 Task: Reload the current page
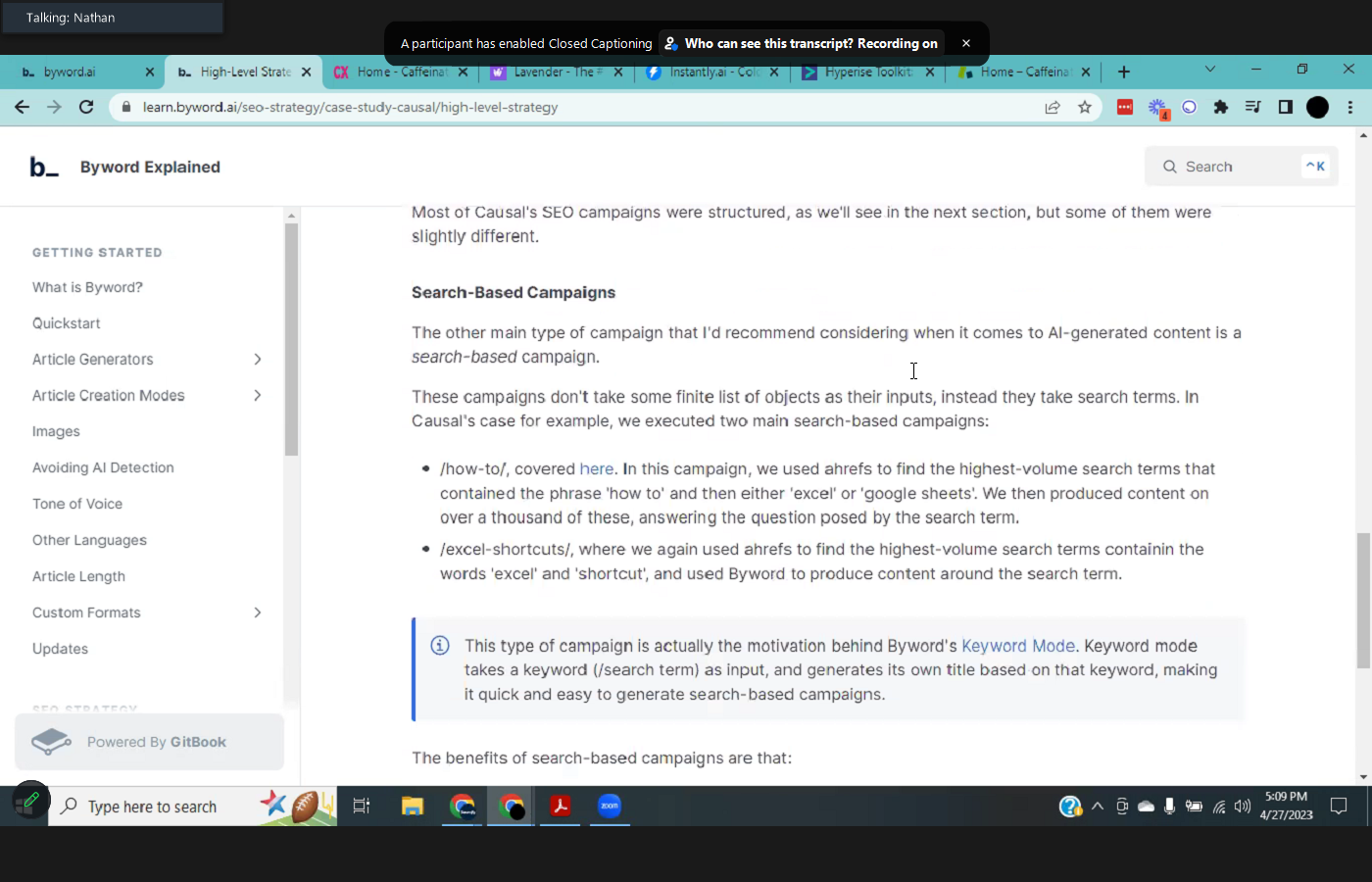tap(86, 107)
